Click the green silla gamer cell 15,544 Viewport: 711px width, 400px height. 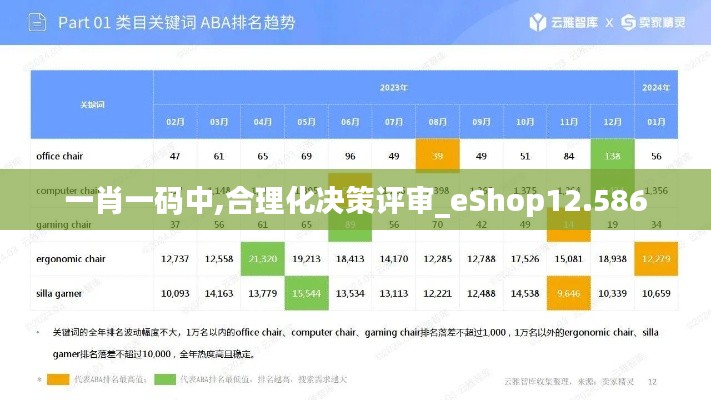pyautogui.click(x=307, y=293)
